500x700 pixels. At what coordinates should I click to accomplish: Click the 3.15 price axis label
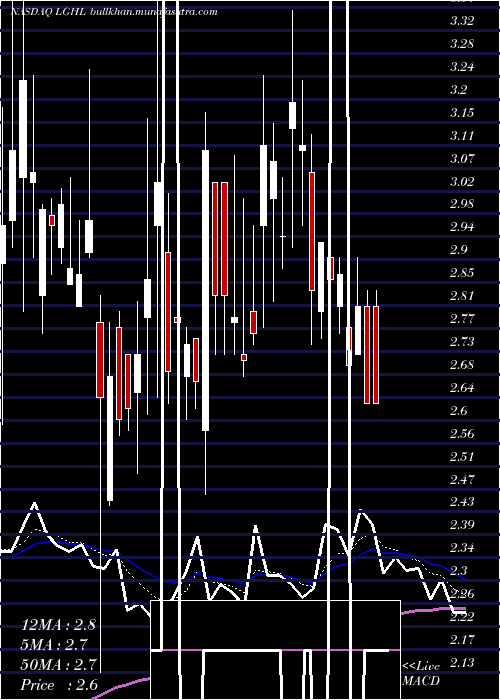click(462, 112)
